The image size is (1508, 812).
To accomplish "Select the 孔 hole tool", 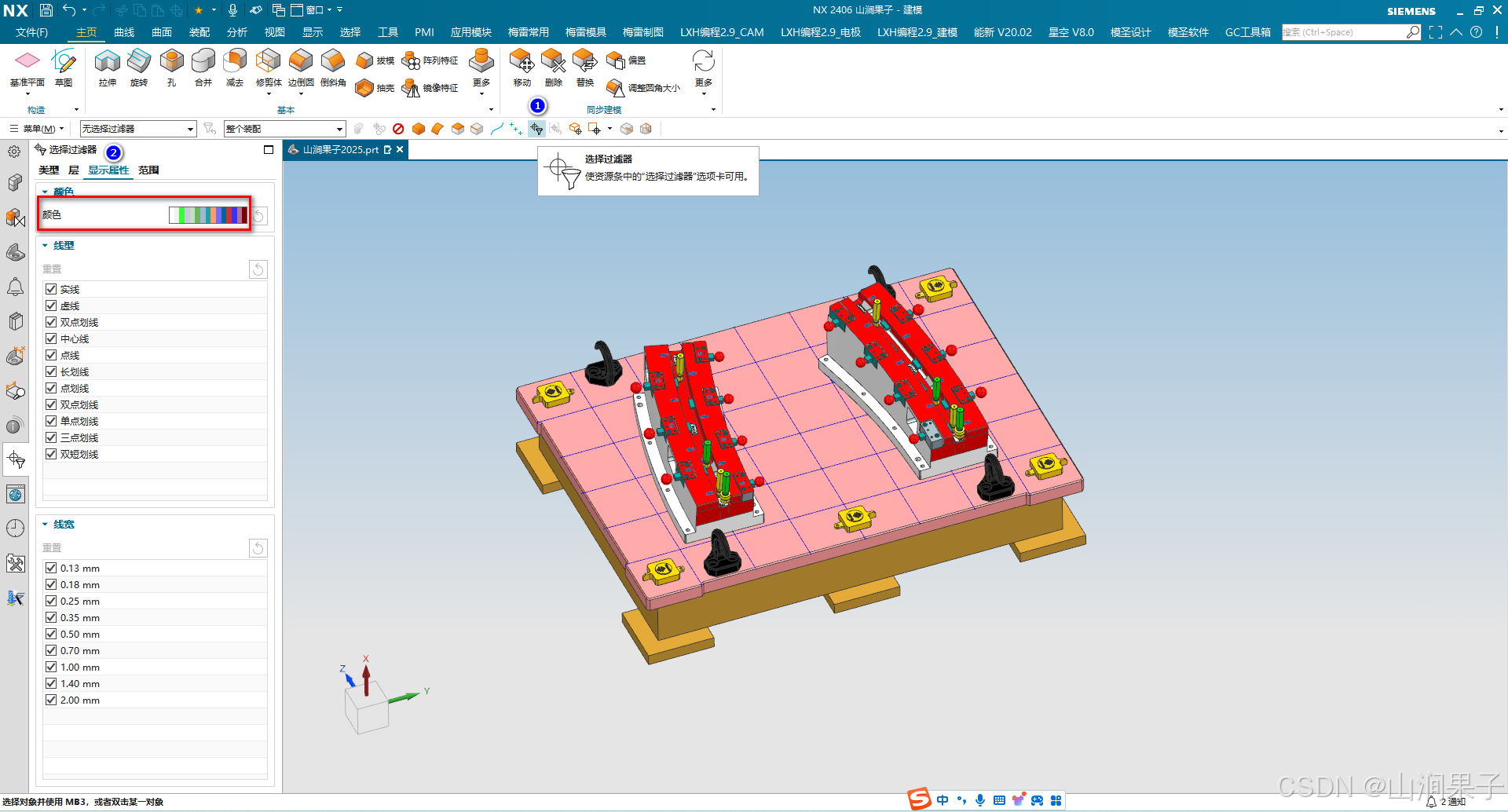I will click(171, 68).
